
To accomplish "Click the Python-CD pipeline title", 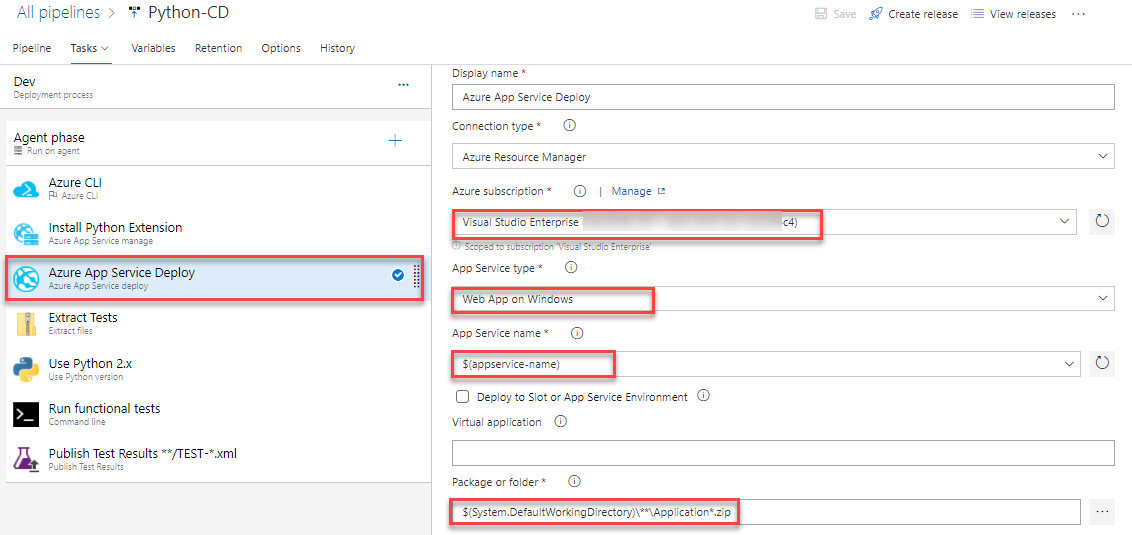I will pos(188,12).
